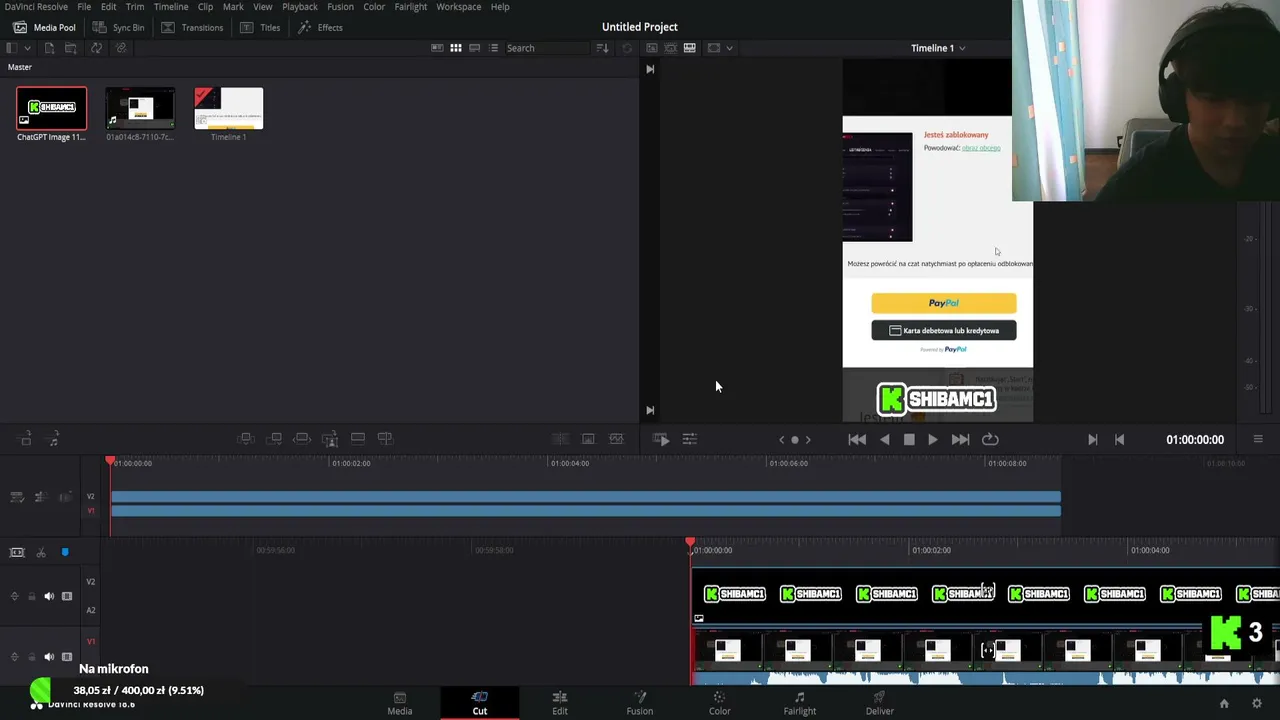1280x720 pixels.
Task: Switch media pool to strip view
Action: [x=475, y=48]
